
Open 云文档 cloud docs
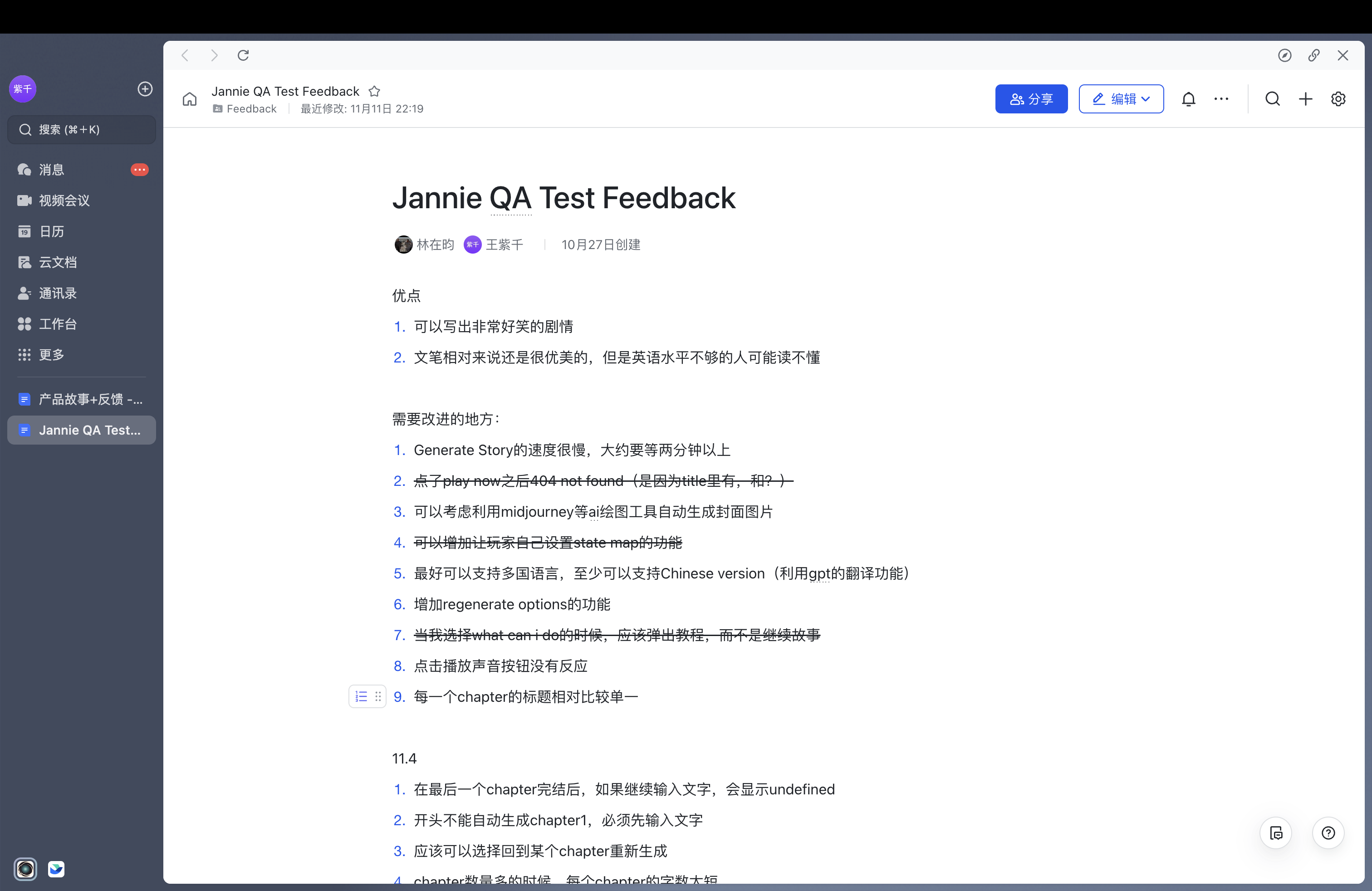coord(81,262)
